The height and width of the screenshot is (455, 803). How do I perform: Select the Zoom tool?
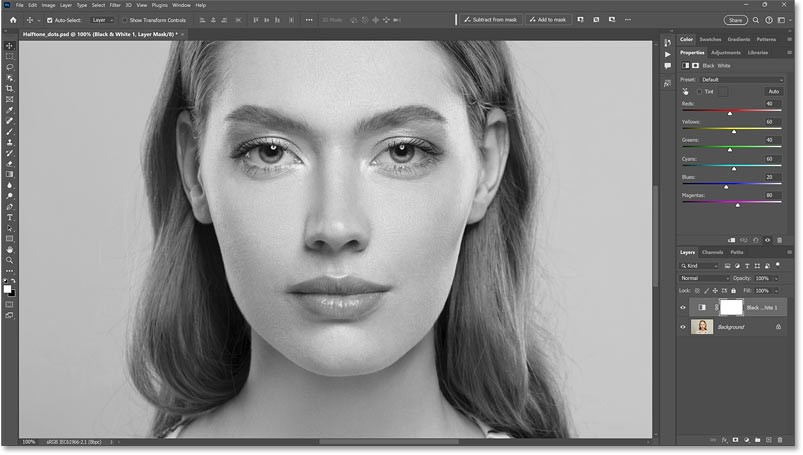tap(9, 259)
